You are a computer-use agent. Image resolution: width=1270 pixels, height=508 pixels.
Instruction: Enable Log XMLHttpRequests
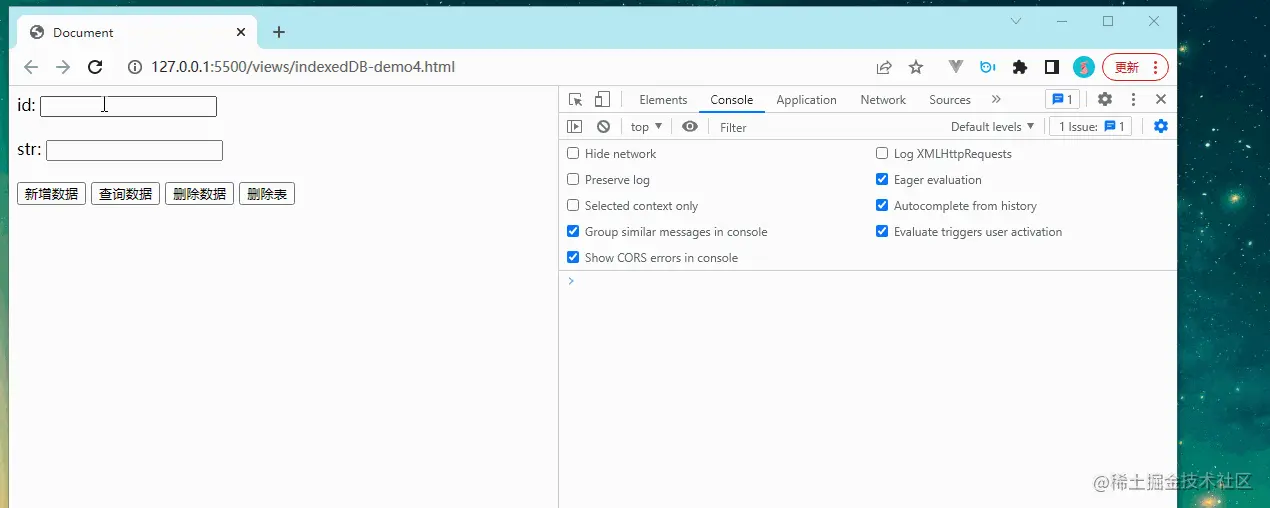(882, 154)
